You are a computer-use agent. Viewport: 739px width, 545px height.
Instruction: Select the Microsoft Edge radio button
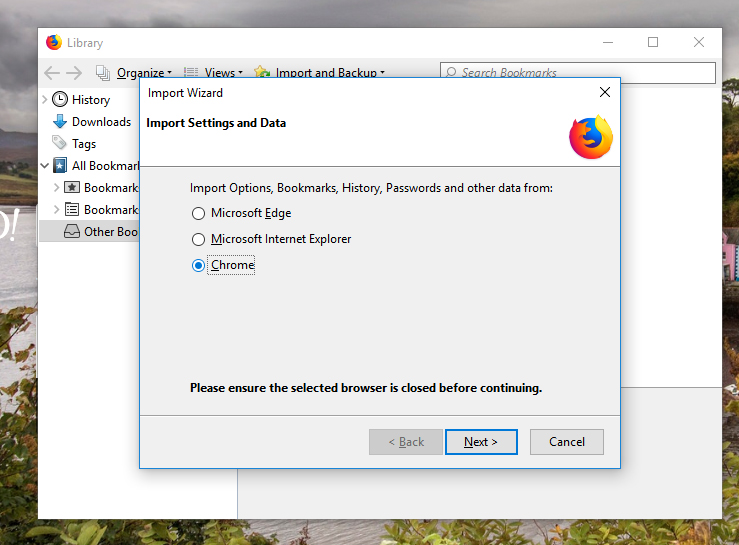pos(198,214)
